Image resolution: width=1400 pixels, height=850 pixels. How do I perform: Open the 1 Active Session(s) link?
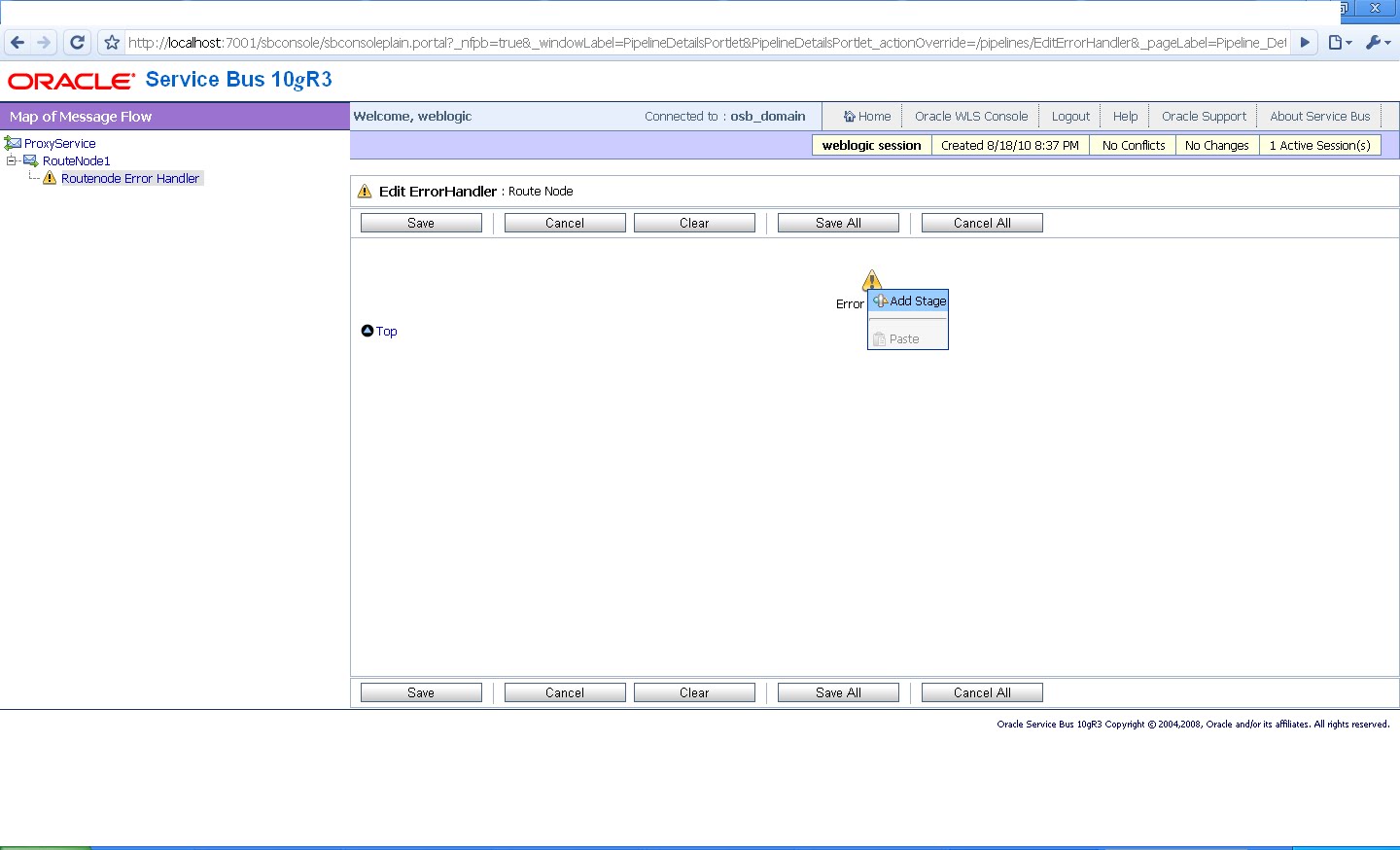1320,145
